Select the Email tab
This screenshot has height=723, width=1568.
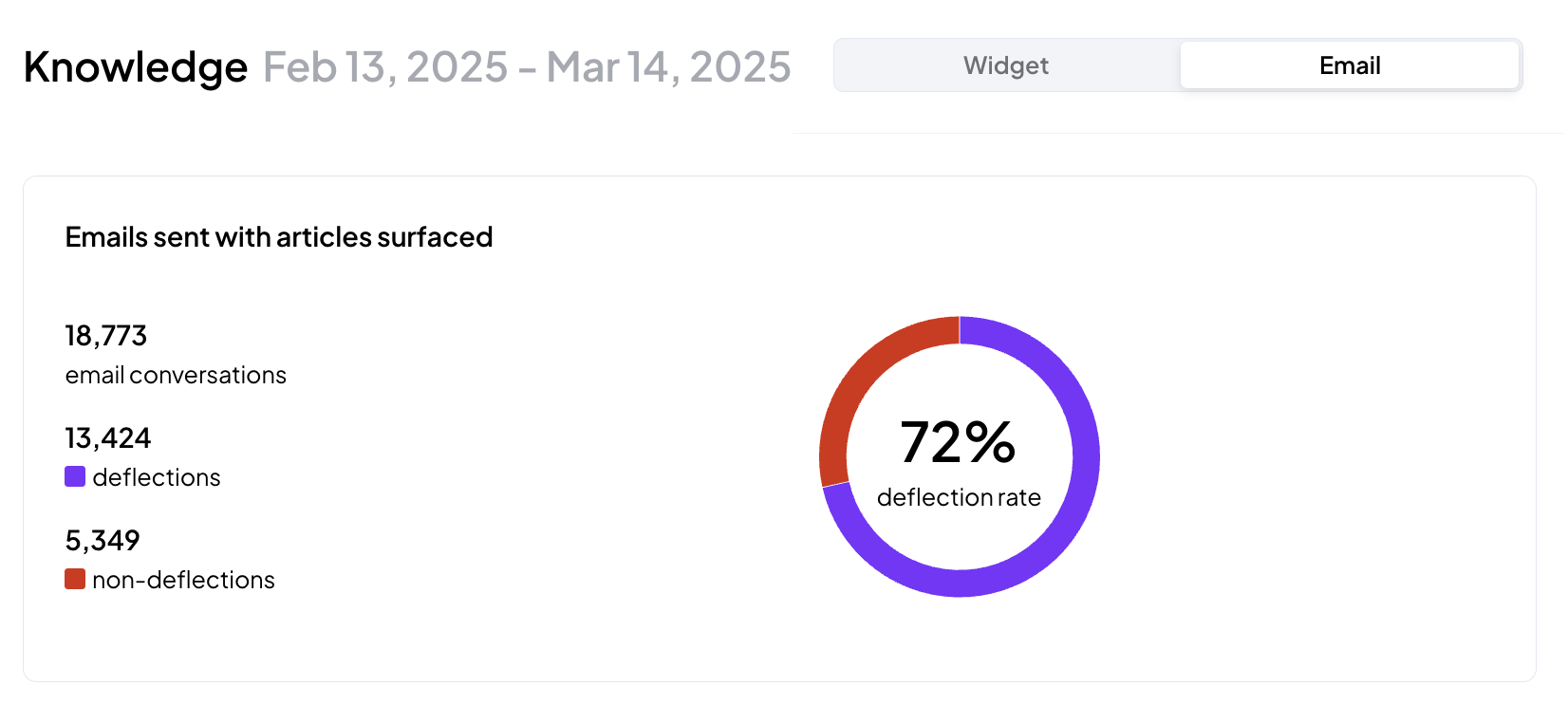click(x=1350, y=65)
